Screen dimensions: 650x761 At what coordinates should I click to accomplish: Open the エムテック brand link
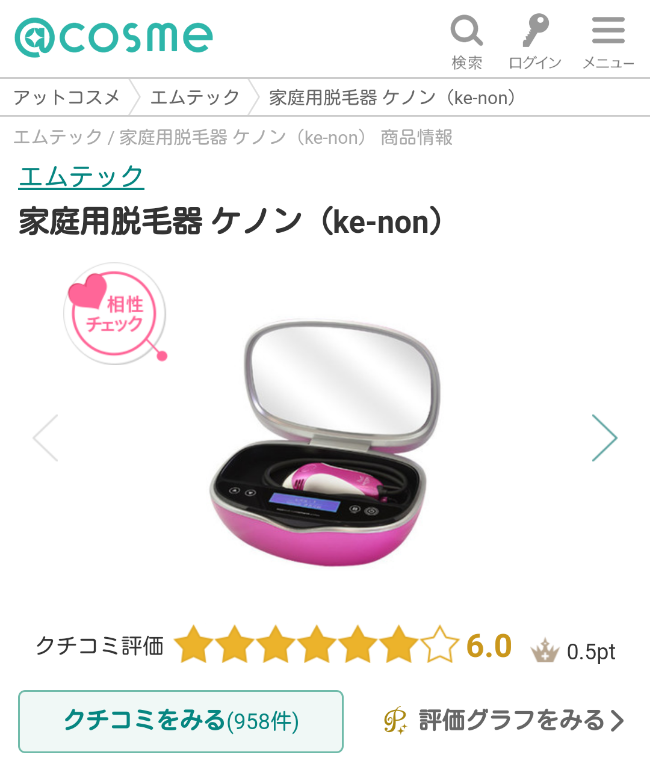point(81,176)
